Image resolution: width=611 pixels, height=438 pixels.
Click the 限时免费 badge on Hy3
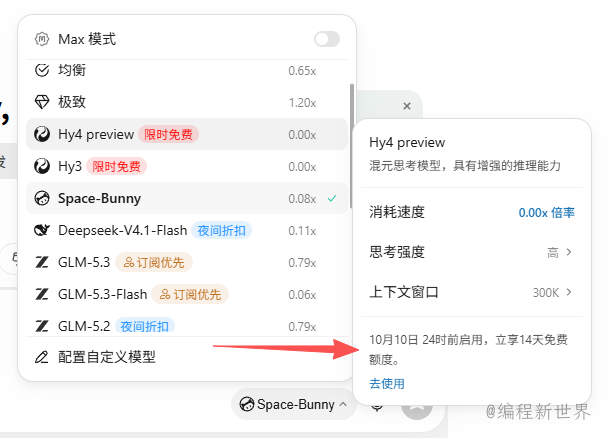tap(116, 166)
